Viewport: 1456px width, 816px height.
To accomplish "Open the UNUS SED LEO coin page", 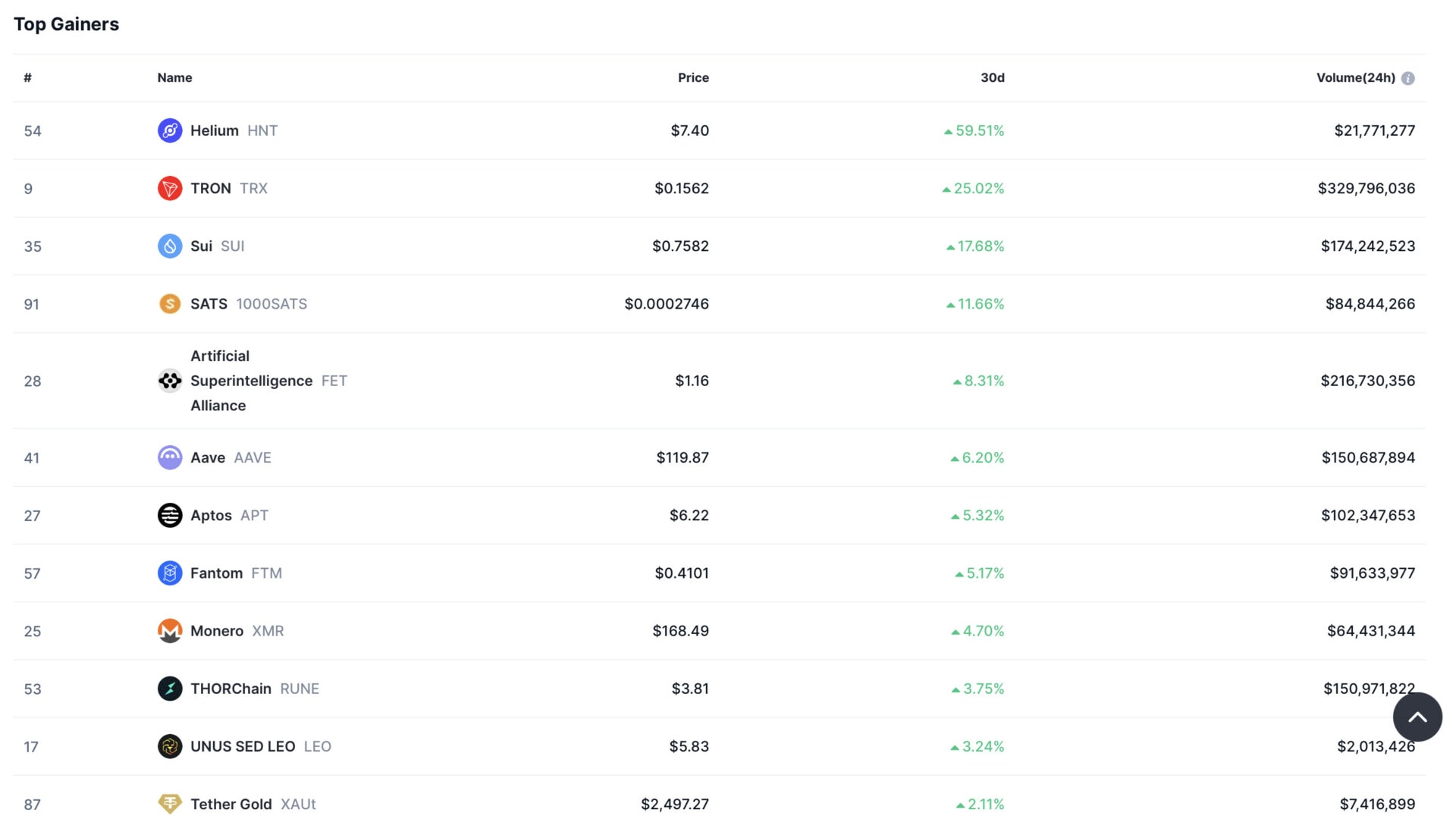I will 243,746.
